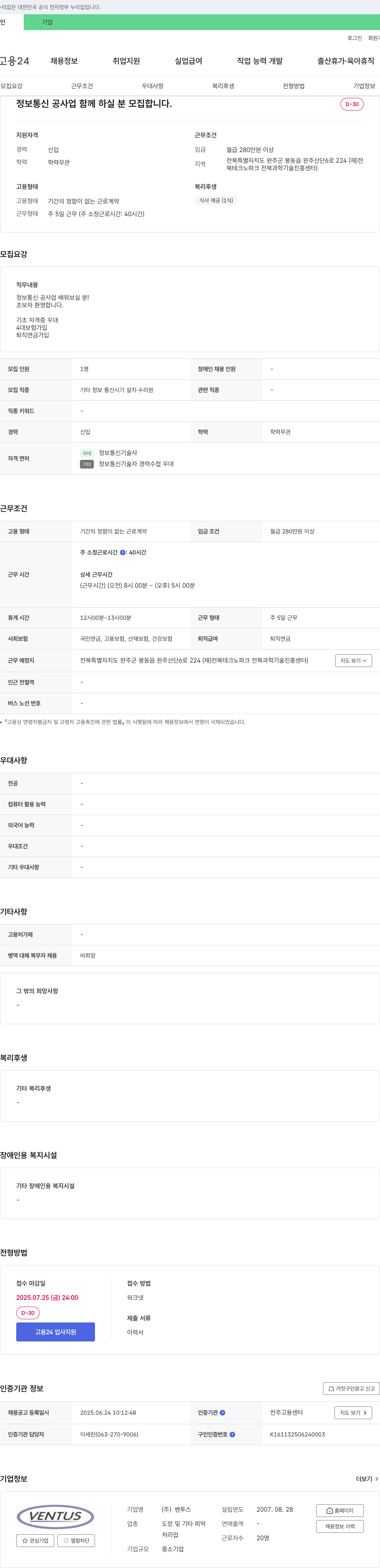Select 정보통신기술자 경력수첩 우대 text
Image resolution: width=380 pixels, height=1568 pixels.
(136, 464)
